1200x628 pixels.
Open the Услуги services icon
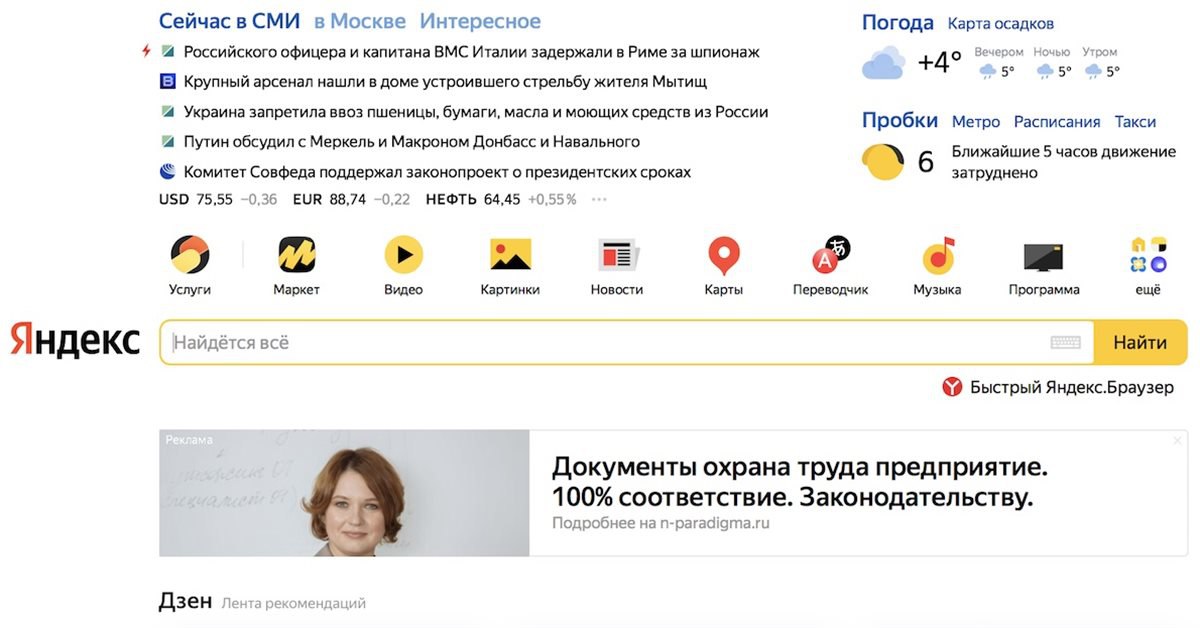point(190,255)
